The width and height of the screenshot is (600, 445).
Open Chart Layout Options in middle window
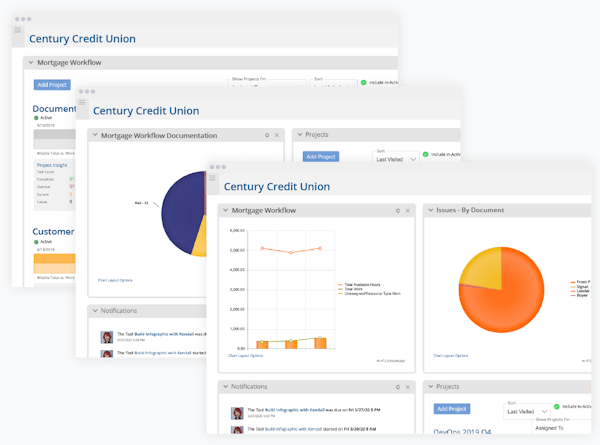pos(115,280)
